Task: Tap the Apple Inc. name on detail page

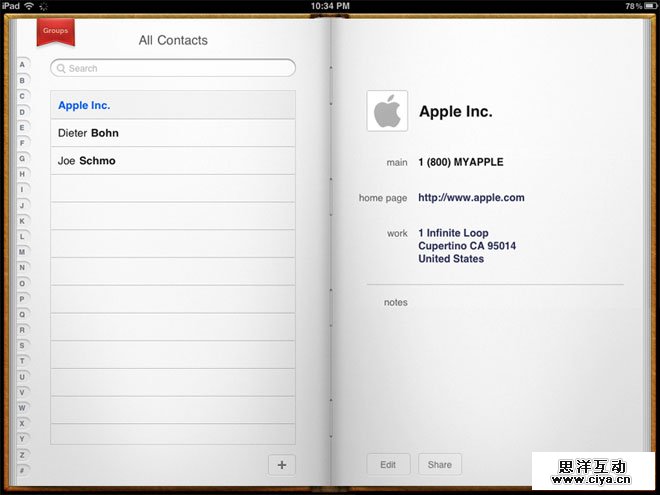Action: coord(456,112)
